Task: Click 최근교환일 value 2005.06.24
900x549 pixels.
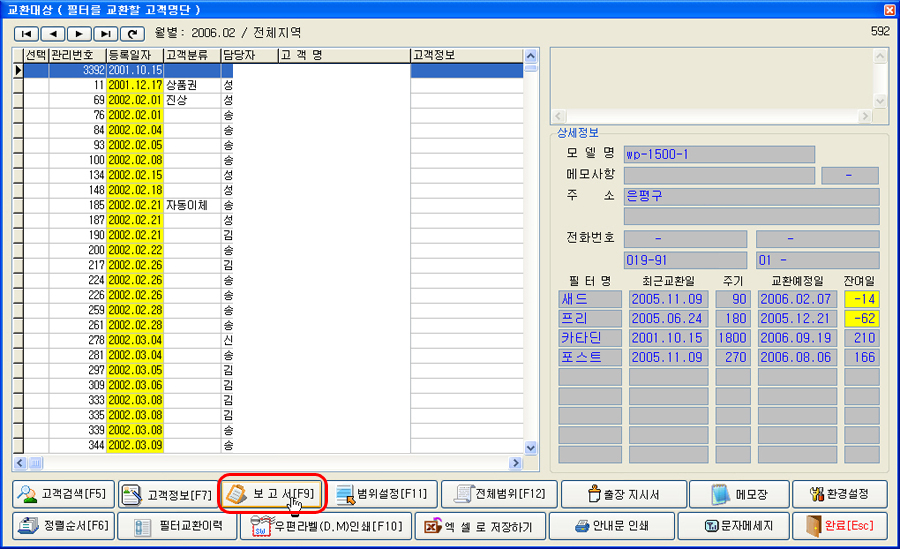Action: (x=668, y=318)
